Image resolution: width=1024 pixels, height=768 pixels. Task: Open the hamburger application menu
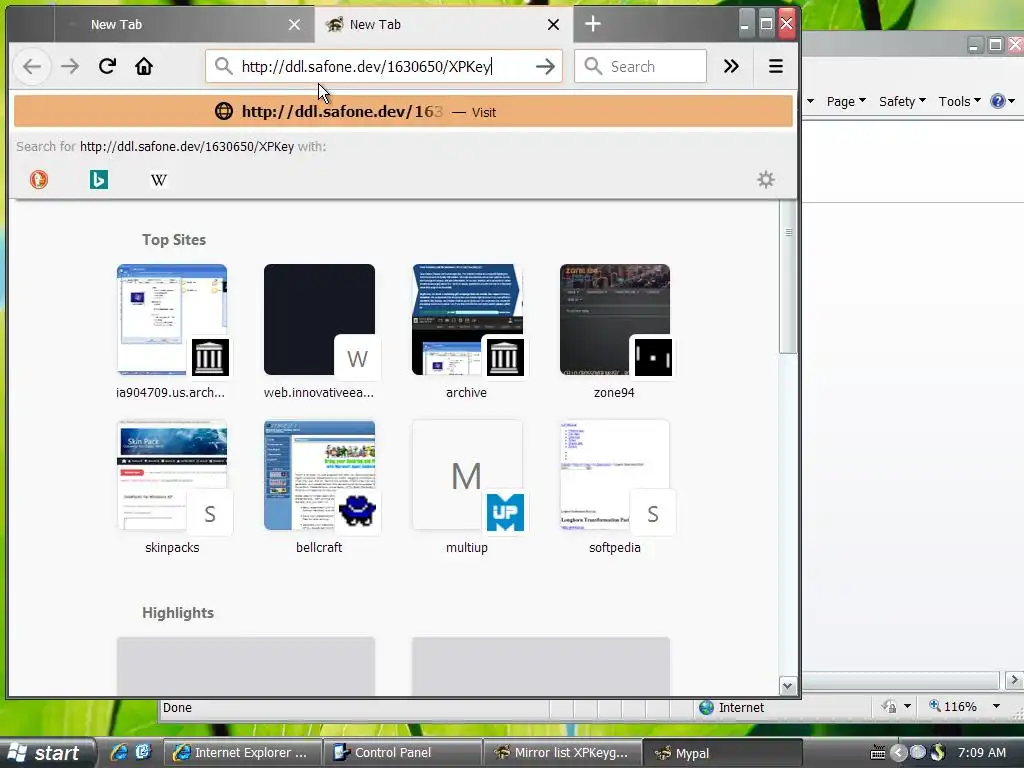(x=776, y=66)
